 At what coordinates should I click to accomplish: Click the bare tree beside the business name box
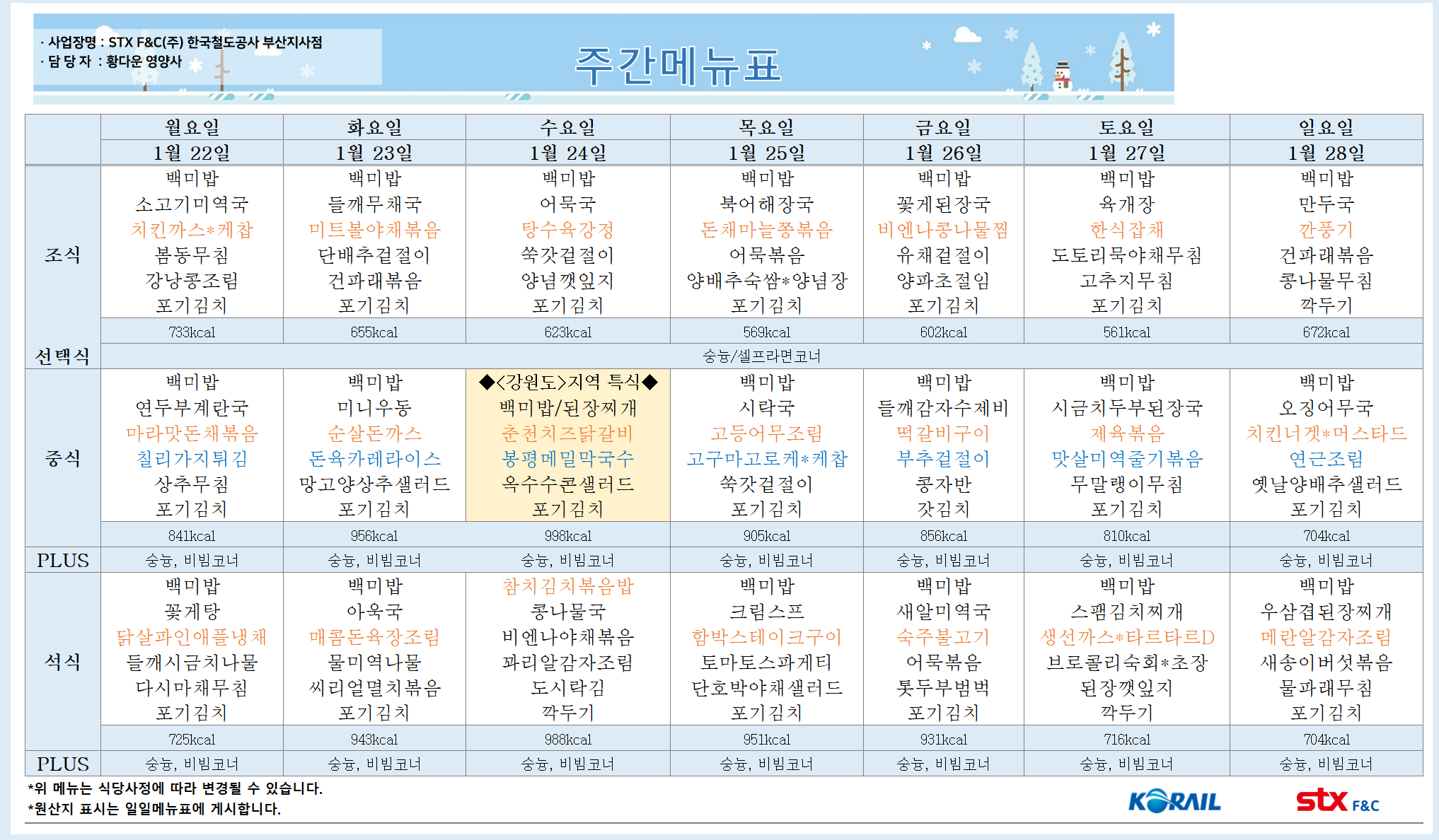tap(222, 71)
